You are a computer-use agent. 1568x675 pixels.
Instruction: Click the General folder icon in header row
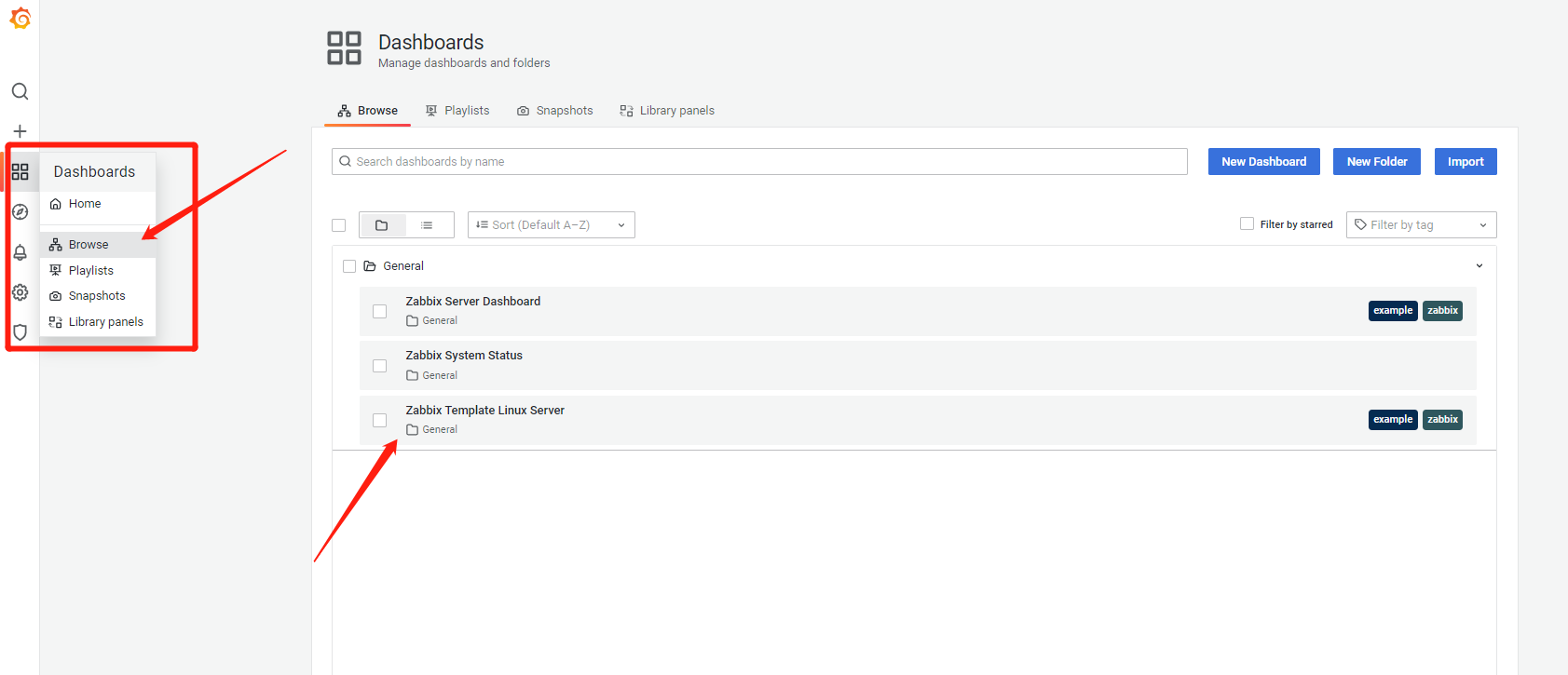point(370,266)
